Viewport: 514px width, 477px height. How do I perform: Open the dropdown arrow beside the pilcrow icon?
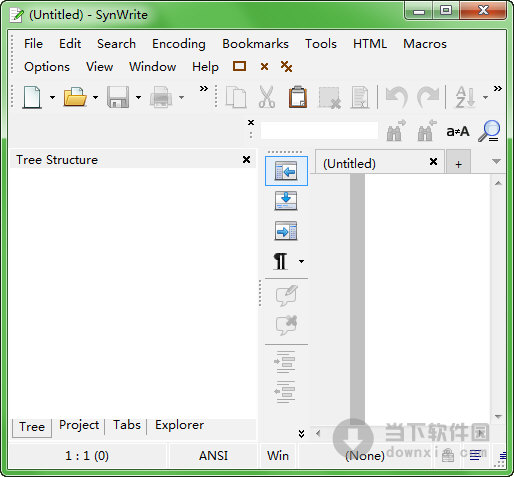tap(301, 261)
